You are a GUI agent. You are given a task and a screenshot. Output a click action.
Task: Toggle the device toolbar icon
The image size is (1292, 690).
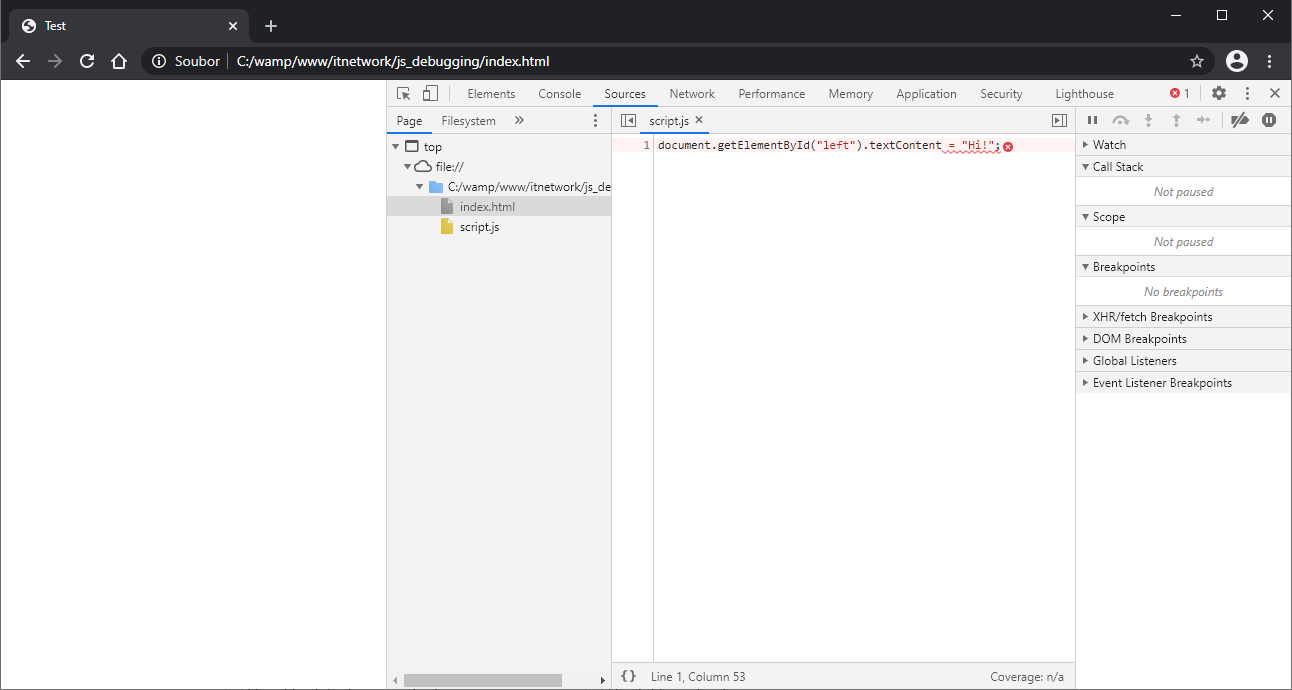coord(430,94)
